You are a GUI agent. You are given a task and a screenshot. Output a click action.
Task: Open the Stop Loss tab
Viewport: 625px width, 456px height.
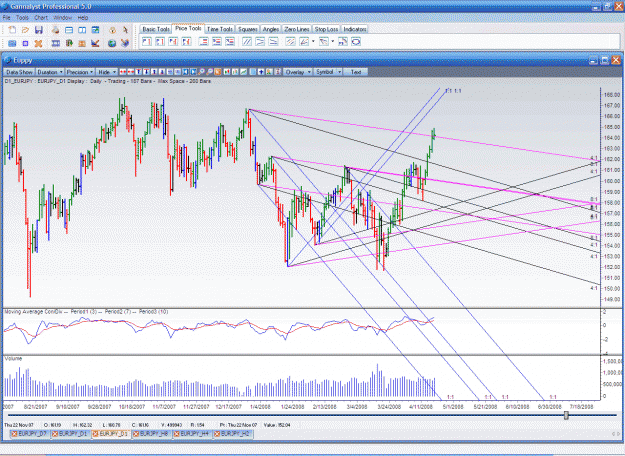pyautogui.click(x=326, y=29)
